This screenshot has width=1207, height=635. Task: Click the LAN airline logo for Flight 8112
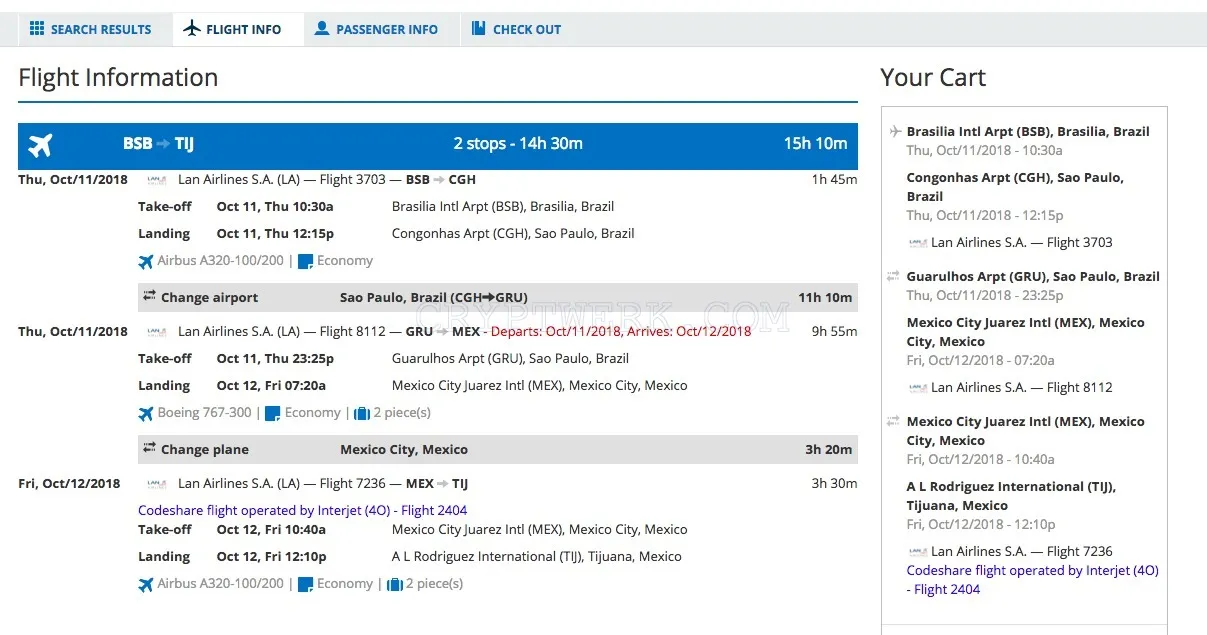click(x=157, y=332)
